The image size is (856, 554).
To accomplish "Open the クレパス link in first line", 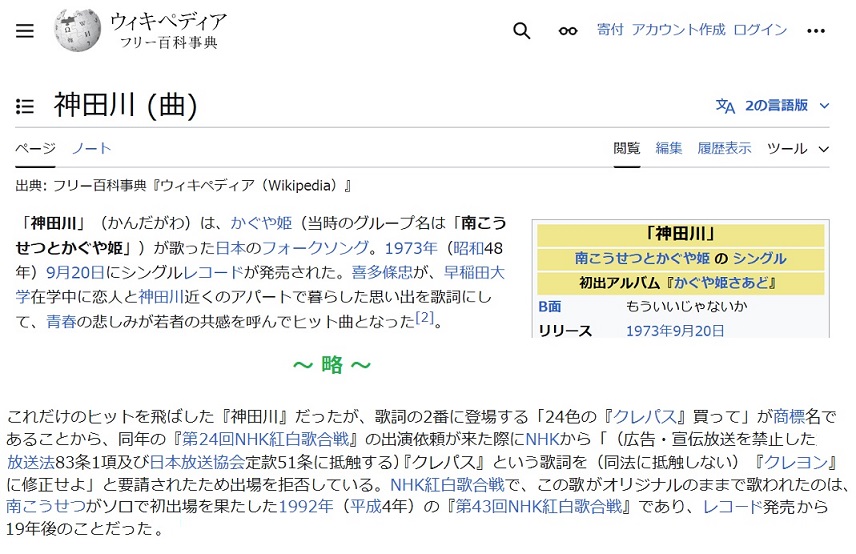I will 645,416.
